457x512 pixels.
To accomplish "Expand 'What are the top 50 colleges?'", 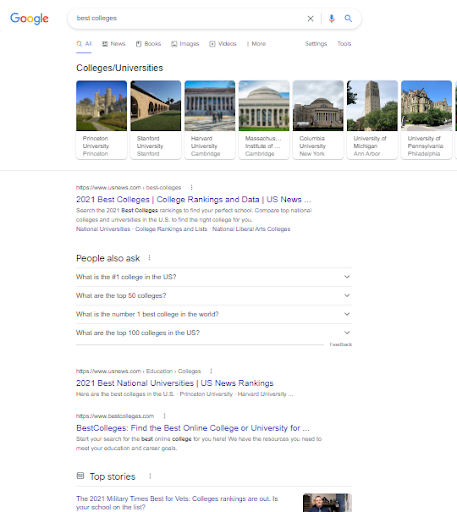I will (x=214, y=296).
